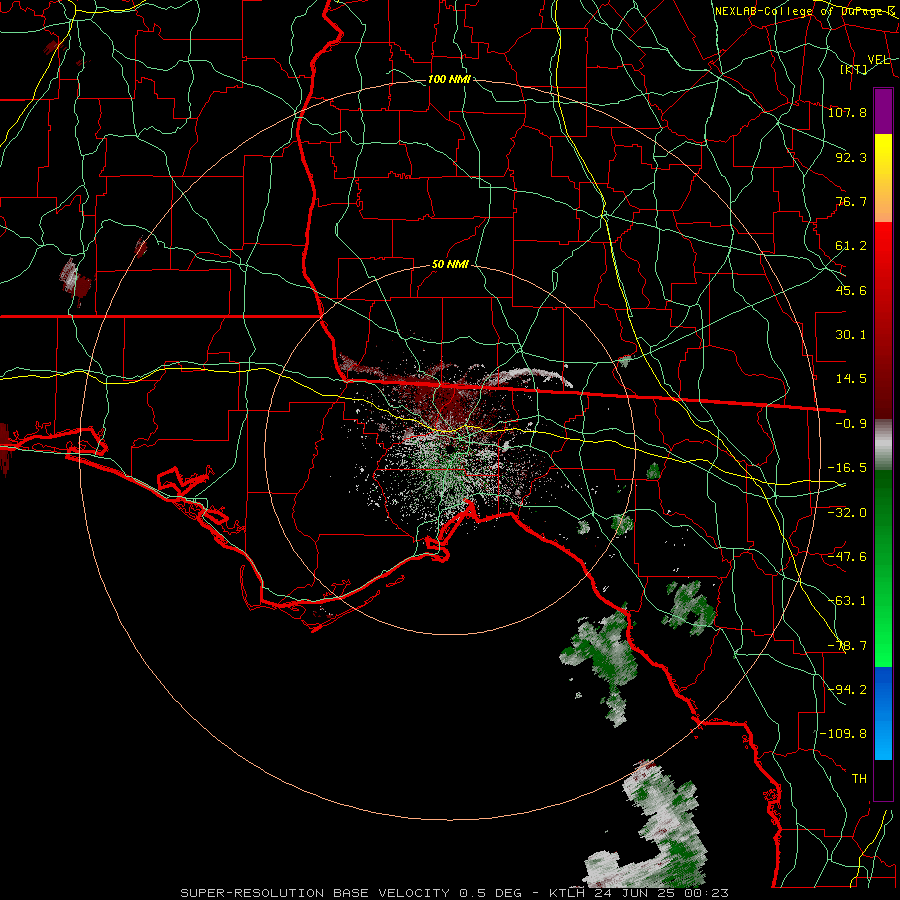Click the purple segment of velocity color bar

(x=883, y=112)
